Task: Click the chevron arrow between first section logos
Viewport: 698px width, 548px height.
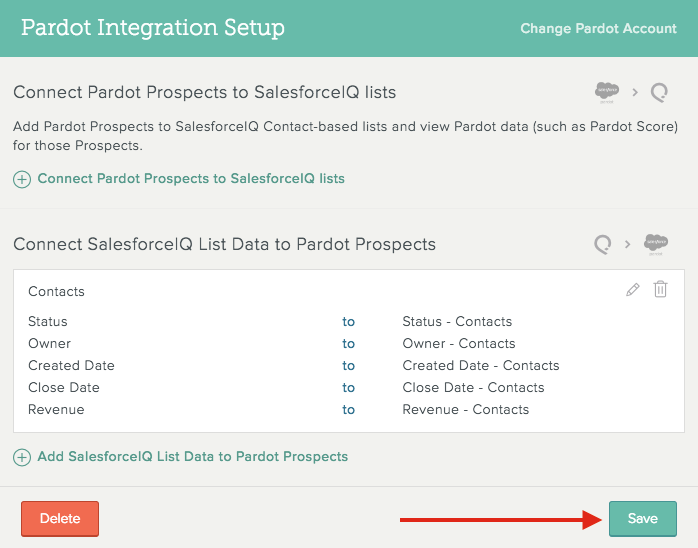Action: coord(635,93)
